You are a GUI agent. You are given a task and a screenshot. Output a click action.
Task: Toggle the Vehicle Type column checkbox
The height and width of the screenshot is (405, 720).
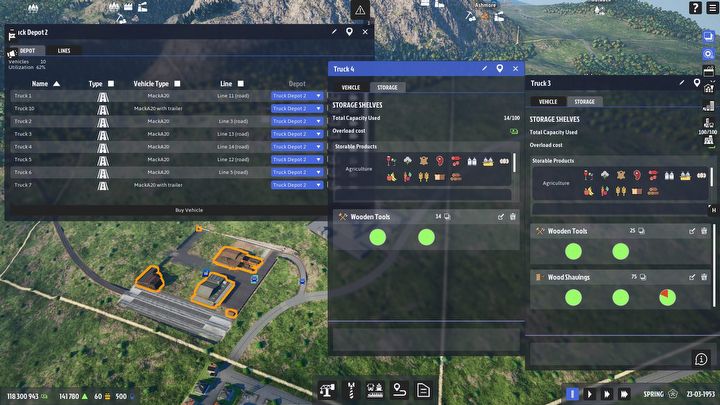point(177,84)
